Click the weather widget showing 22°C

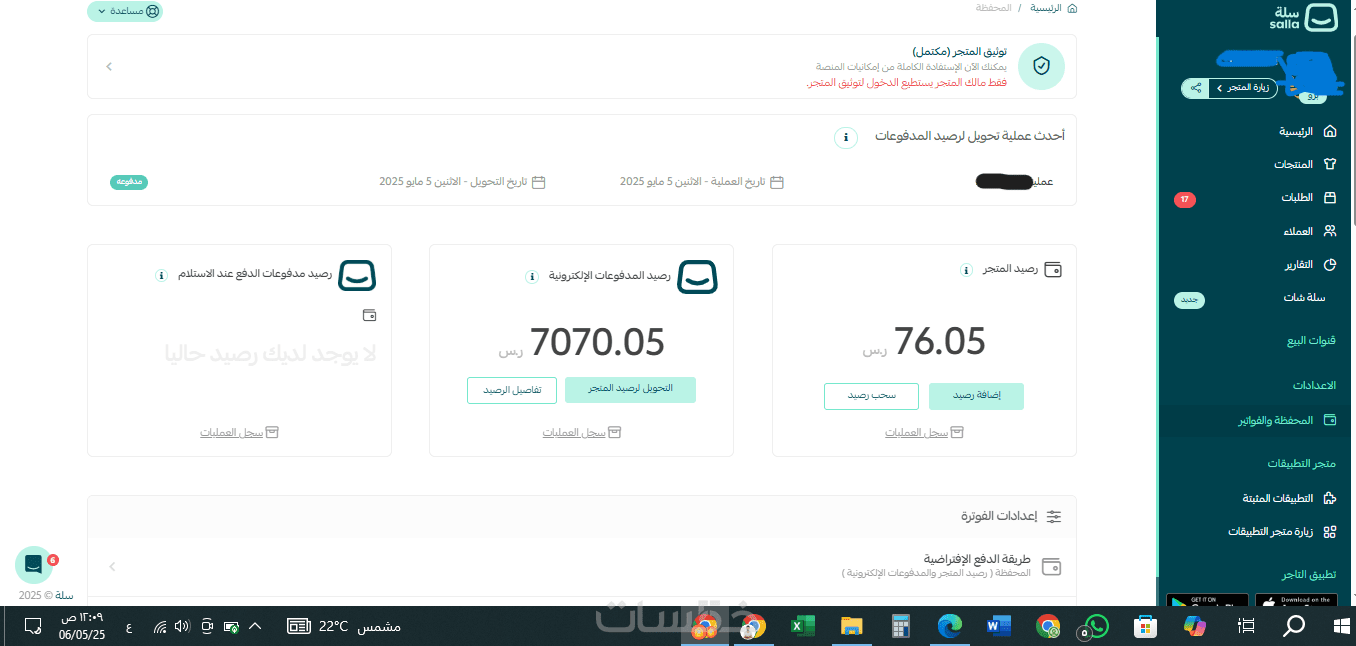tap(345, 626)
